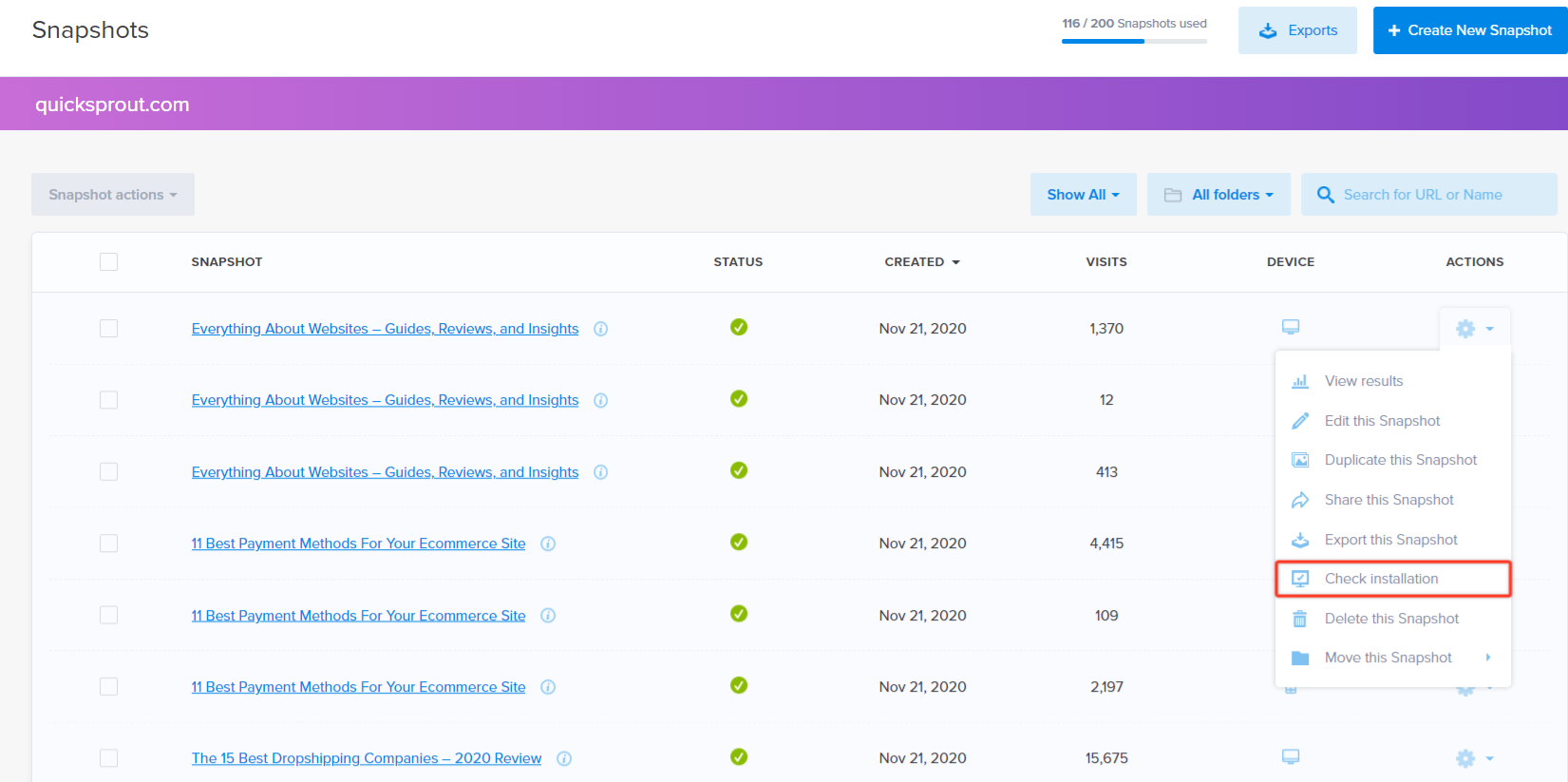1568x782 pixels.
Task: Click the Exports button
Action: (x=1297, y=30)
